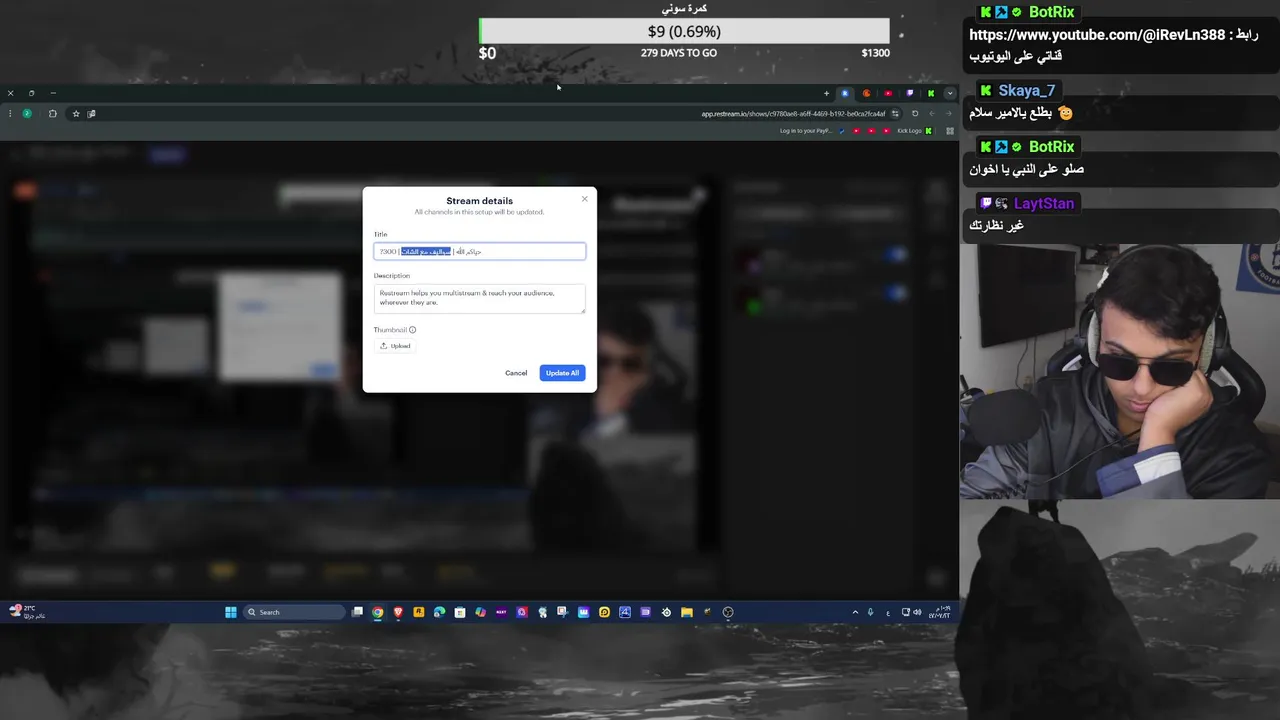The image size is (1280, 720).
Task: Open the green Kick icon bookmark
Action: click(x=928, y=131)
